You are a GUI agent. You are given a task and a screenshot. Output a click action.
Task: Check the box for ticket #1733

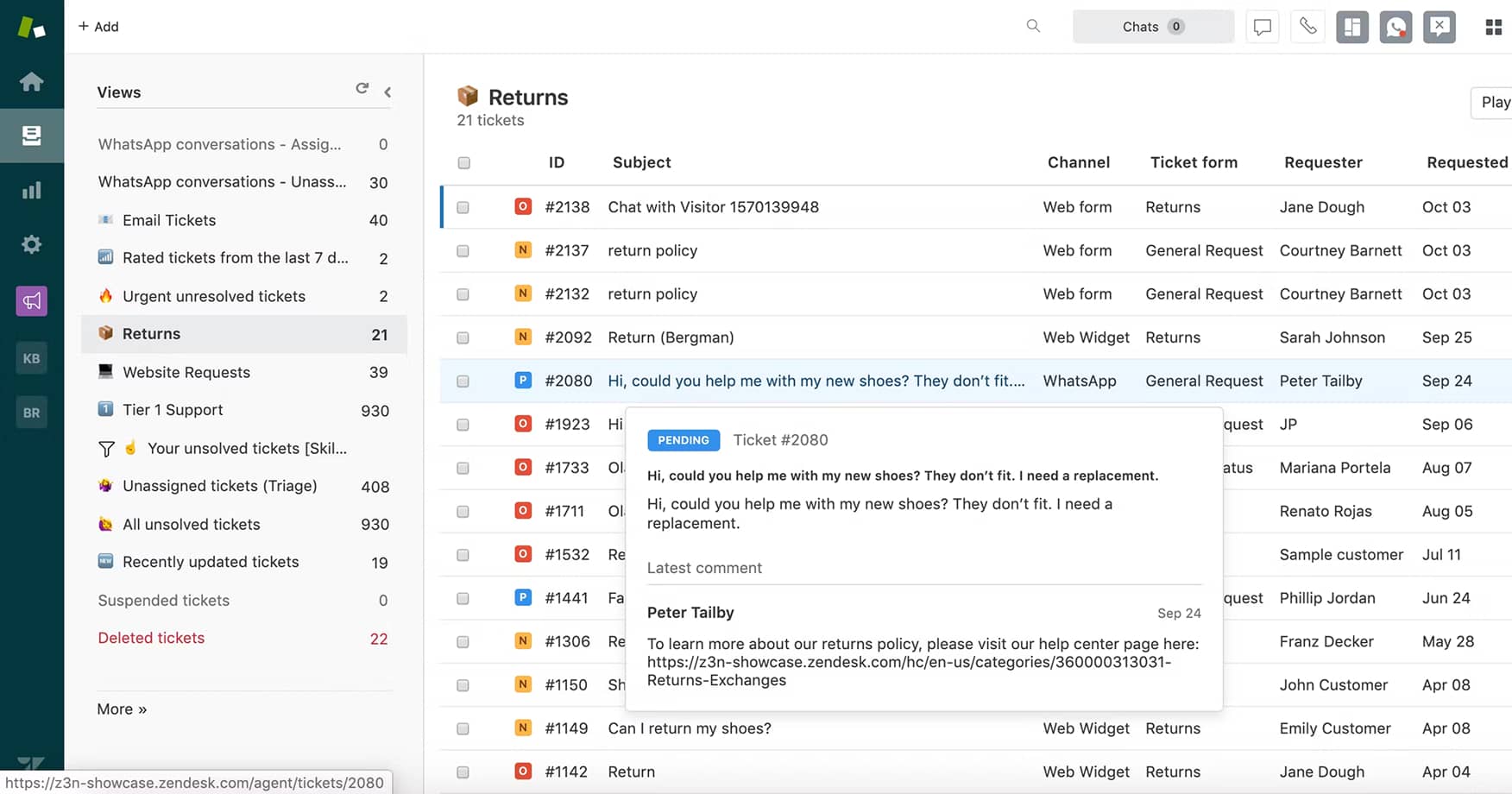pyautogui.click(x=463, y=468)
